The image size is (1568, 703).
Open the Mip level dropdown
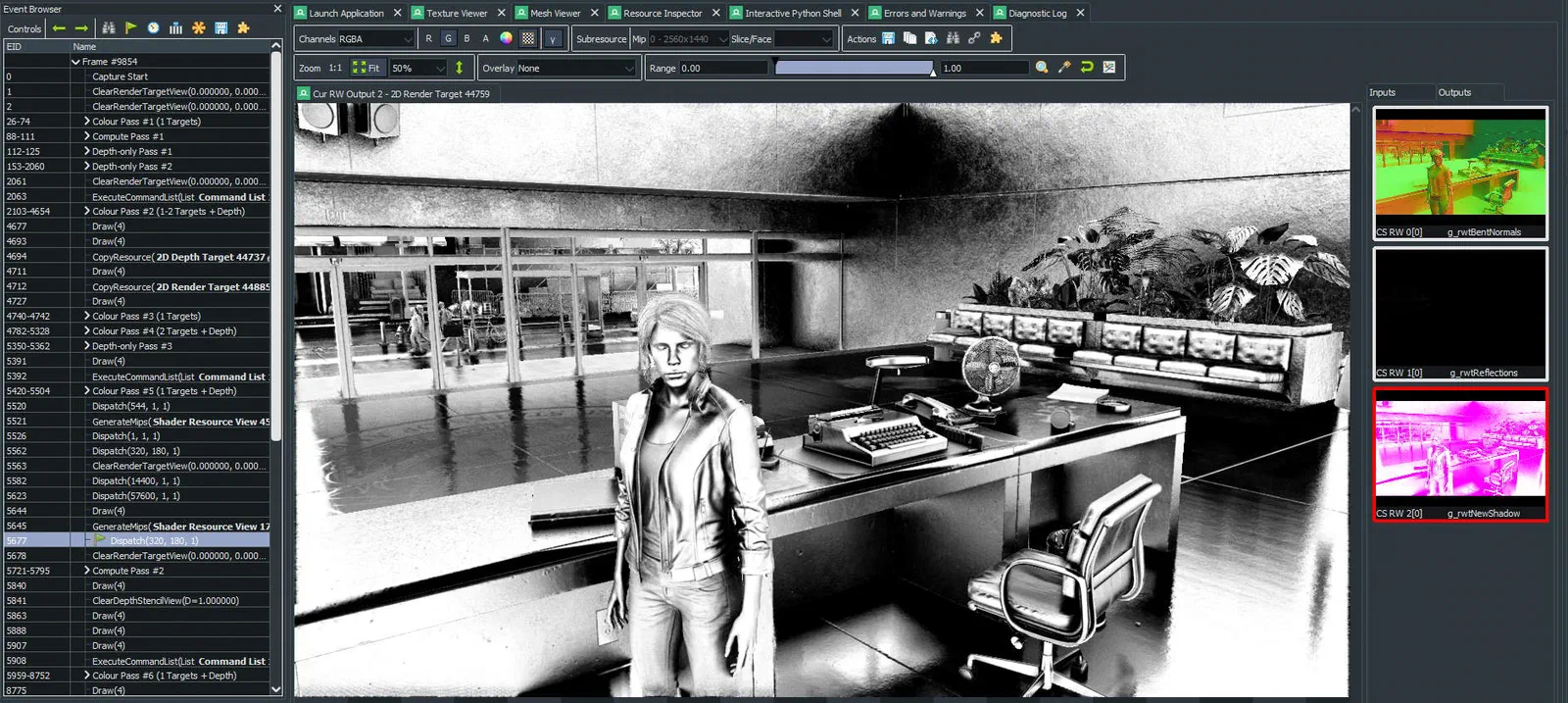[688, 38]
